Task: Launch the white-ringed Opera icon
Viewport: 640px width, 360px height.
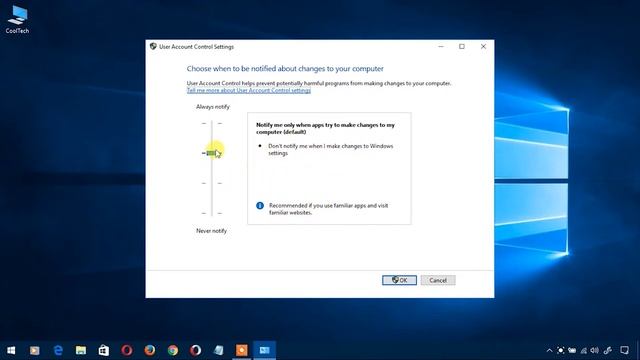Action: 196,350
